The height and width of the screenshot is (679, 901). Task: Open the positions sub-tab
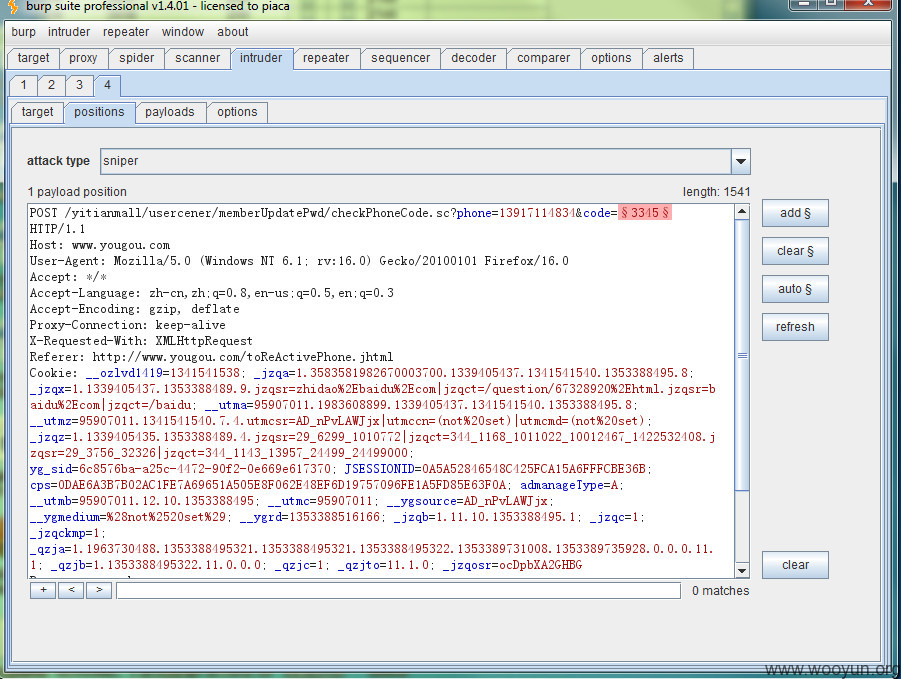pos(99,112)
